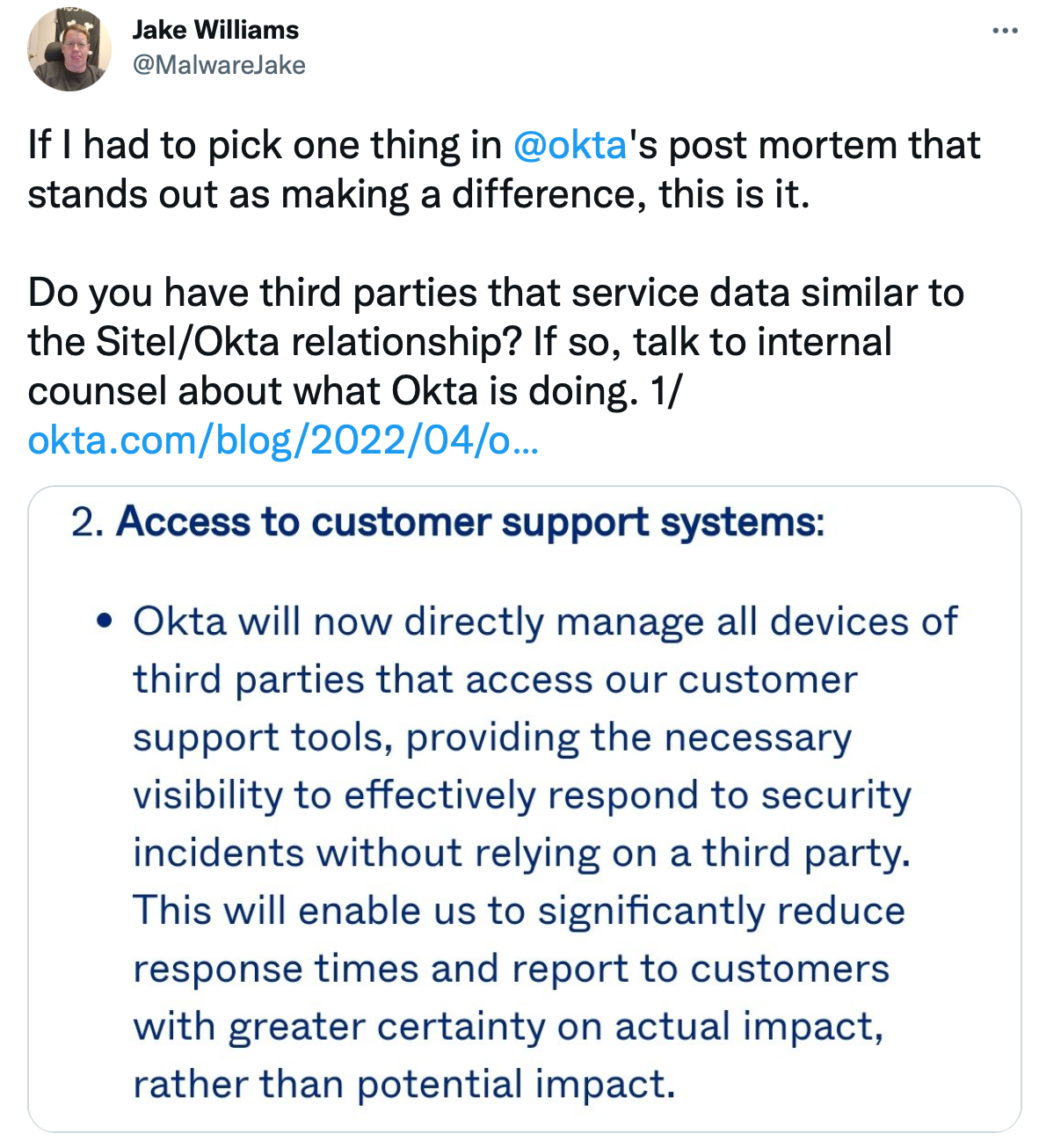Click the heading 'Access to customer support systems'
Screen dimensions: 1039x1148
470,521
